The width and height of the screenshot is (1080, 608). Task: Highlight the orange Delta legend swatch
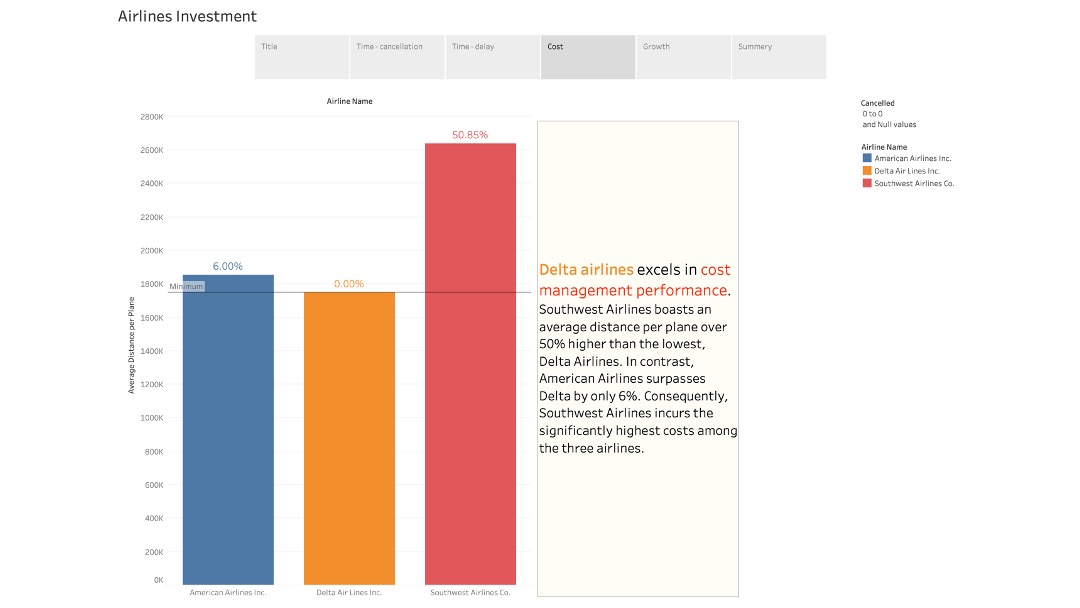867,171
